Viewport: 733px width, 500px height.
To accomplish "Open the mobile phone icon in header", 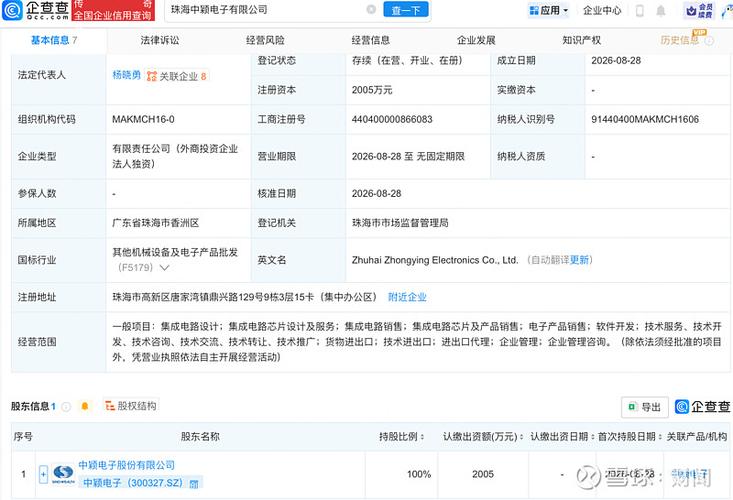I will tap(640, 10).
